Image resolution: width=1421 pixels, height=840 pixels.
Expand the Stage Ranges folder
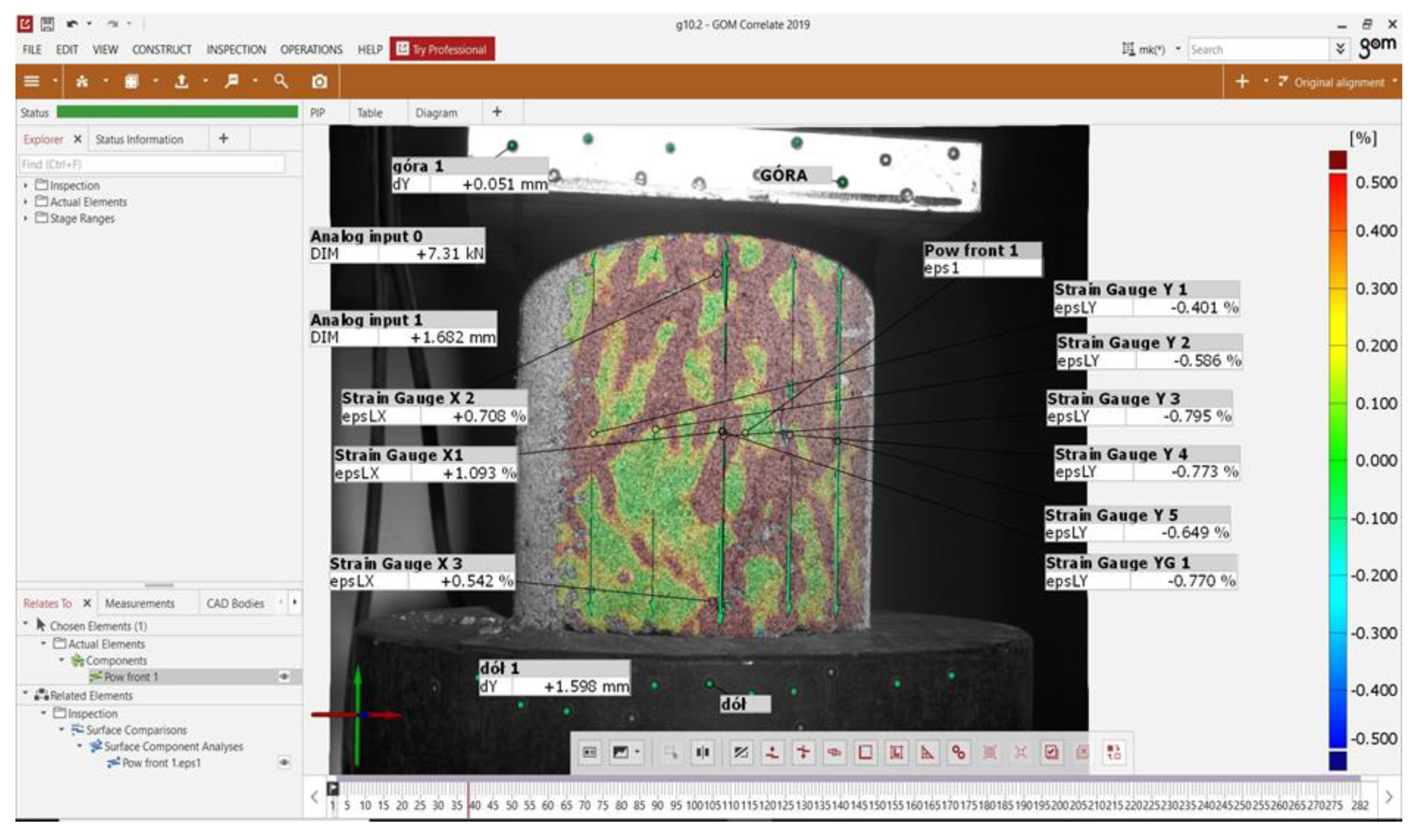[25, 218]
